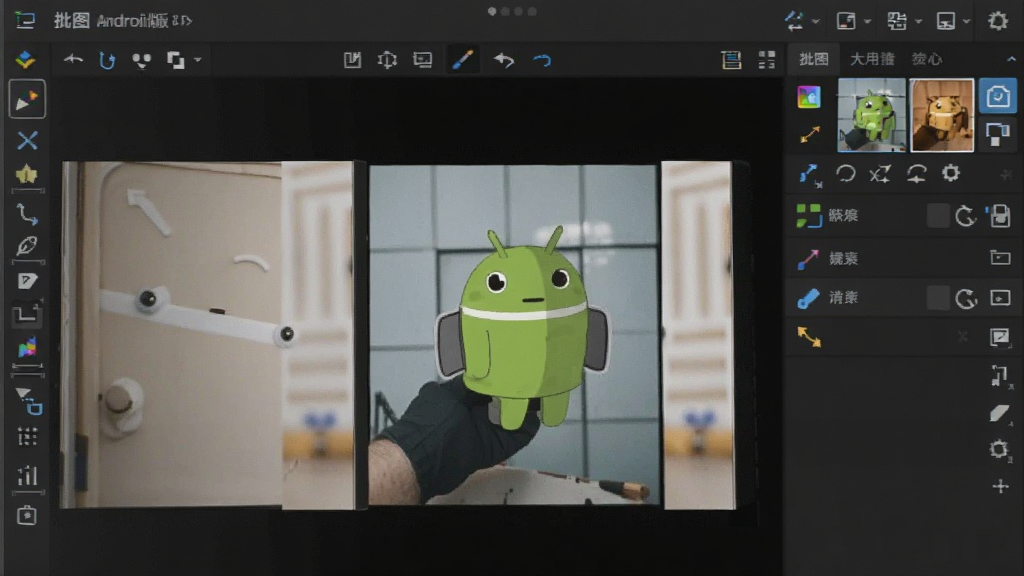Click the picture frame icon in blue brush row
Image resolution: width=1024 pixels, height=576 pixels.
tap(1000, 298)
